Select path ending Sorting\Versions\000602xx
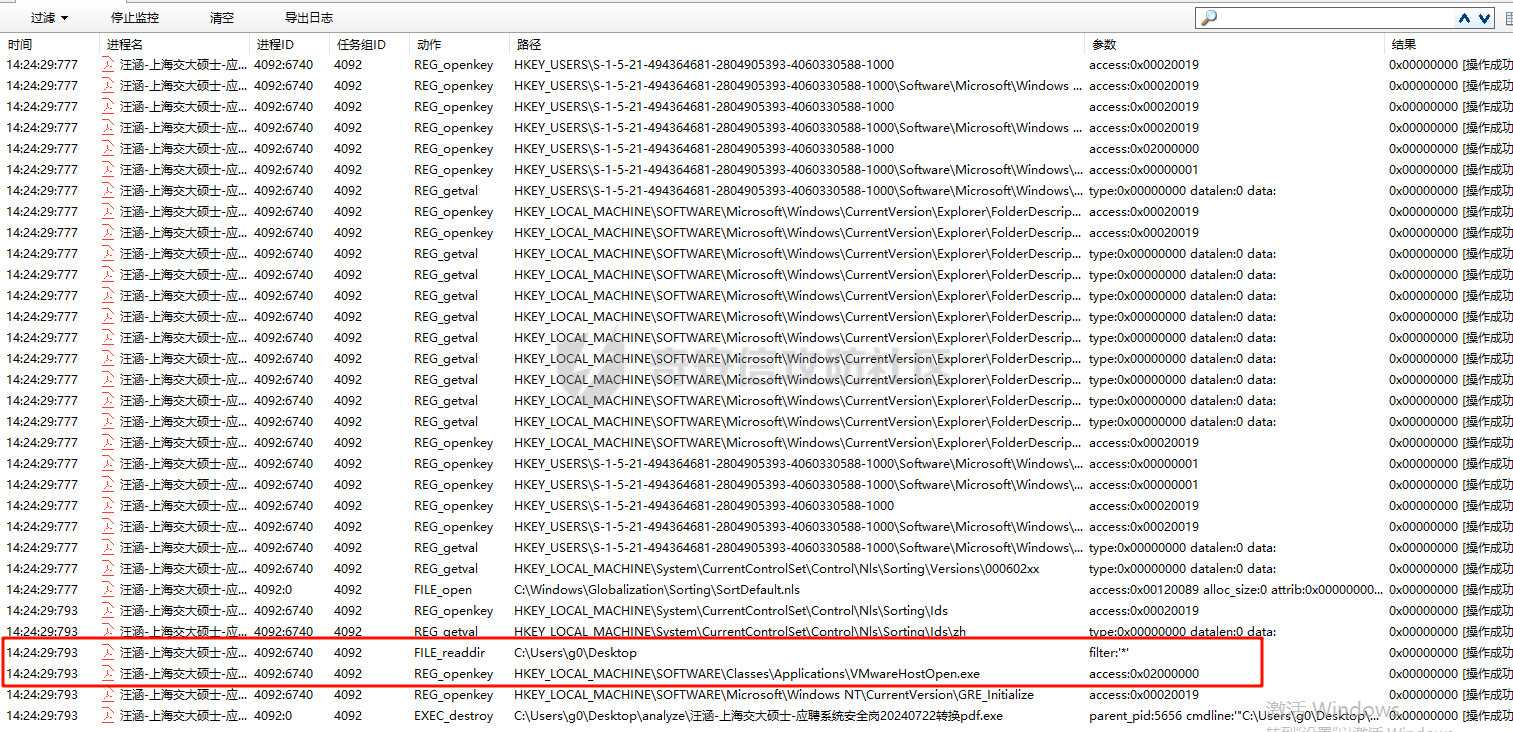 (777, 569)
